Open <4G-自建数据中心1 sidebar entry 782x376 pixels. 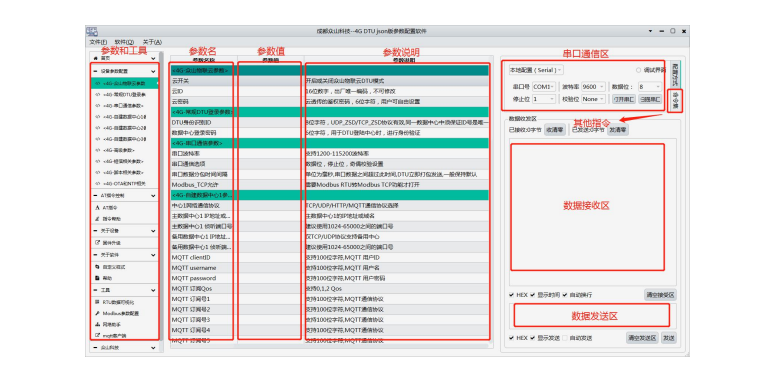click(x=125, y=117)
